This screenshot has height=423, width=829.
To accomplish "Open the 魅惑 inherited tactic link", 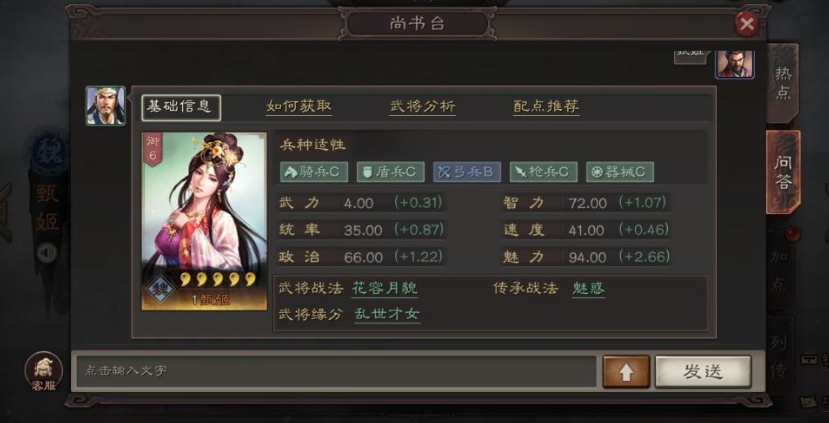I will click(x=588, y=289).
